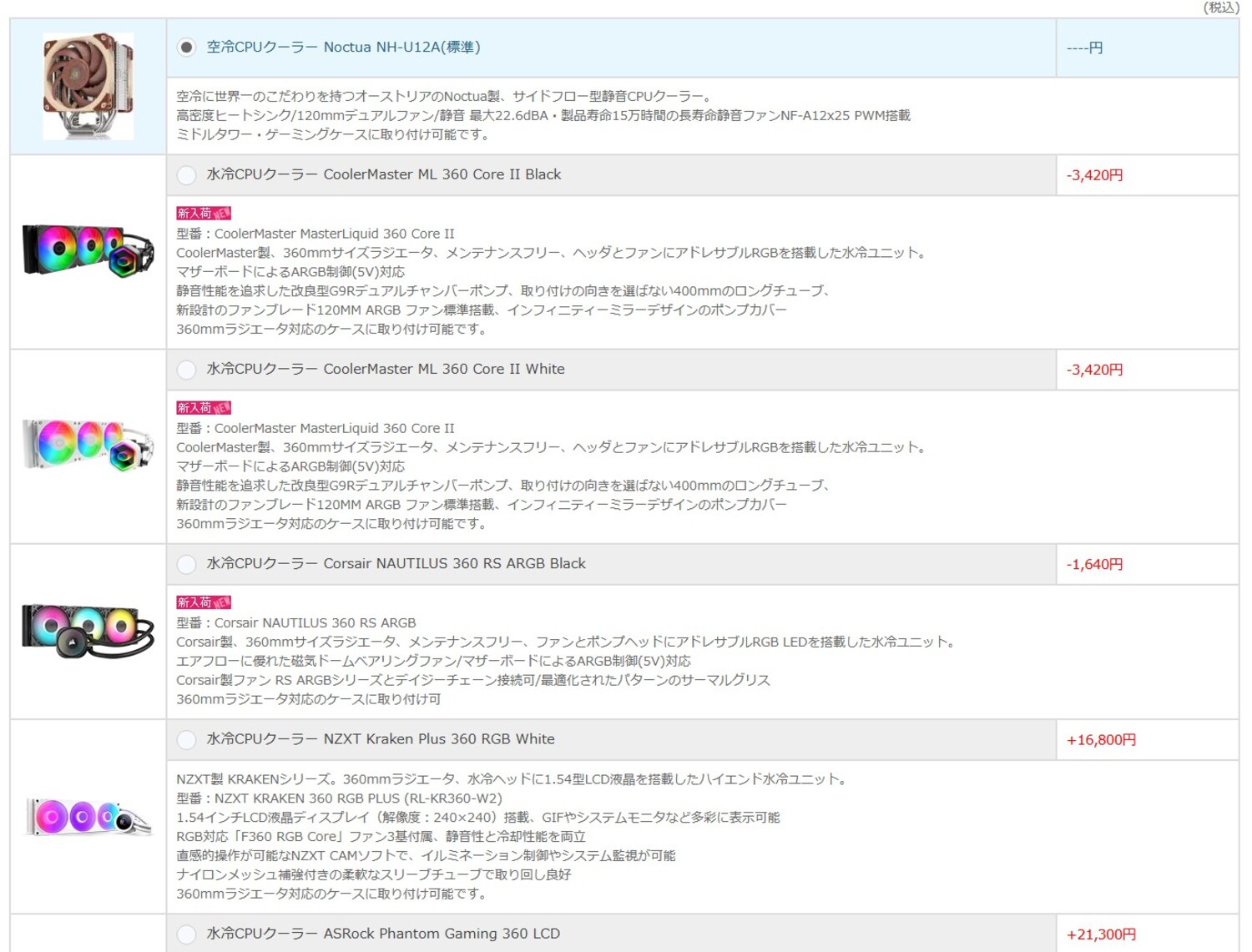Click the NZXT製 KRAKENシリーズ description line

[x=513, y=779]
